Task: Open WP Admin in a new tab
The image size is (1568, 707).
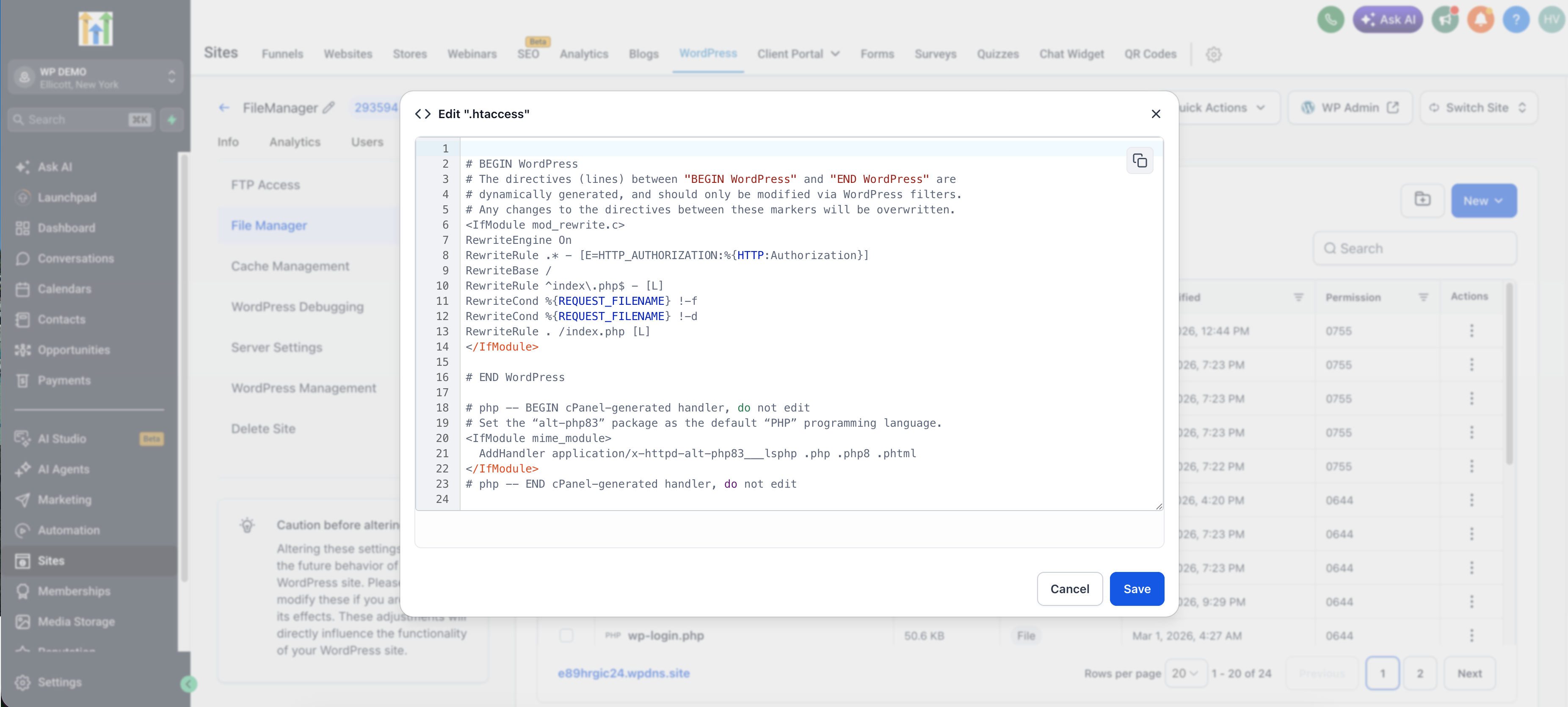Action: [1350, 108]
